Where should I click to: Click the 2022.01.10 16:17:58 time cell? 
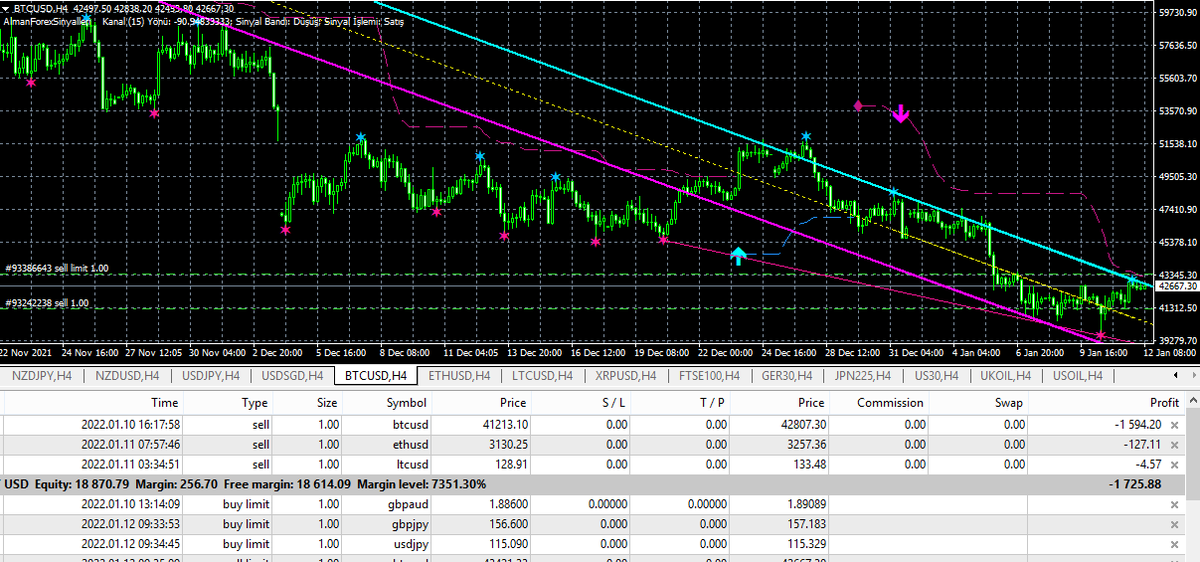pyautogui.click(x=130, y=425)
